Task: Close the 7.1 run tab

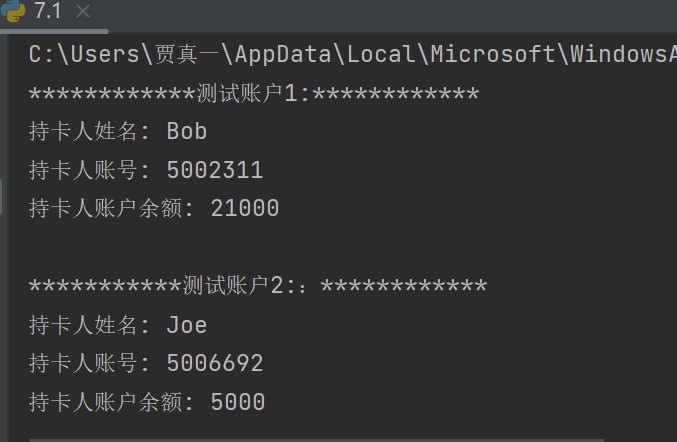Action: coord(83,11)
